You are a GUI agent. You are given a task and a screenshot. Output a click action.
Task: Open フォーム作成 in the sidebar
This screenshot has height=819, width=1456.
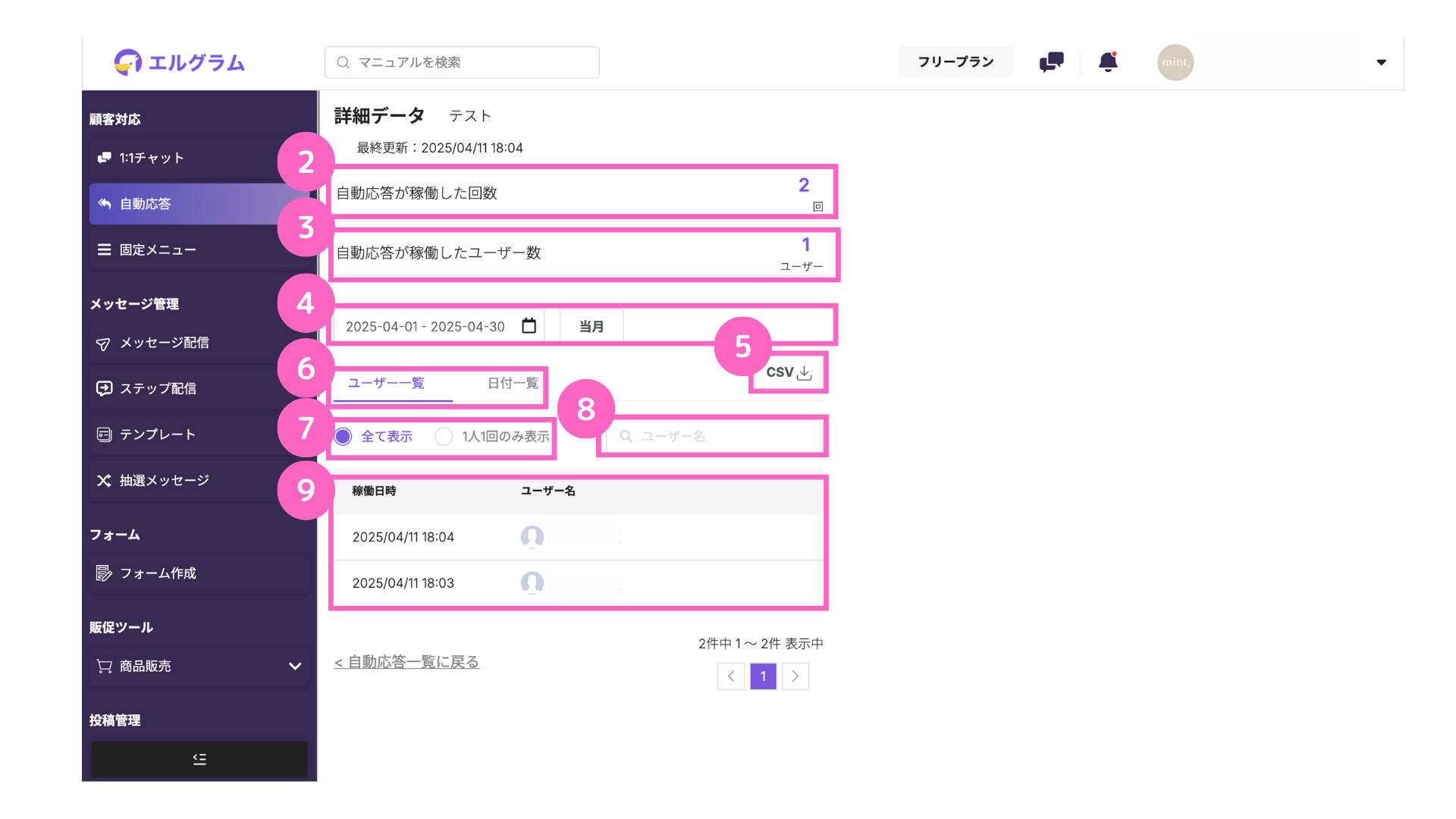(199, 573)
